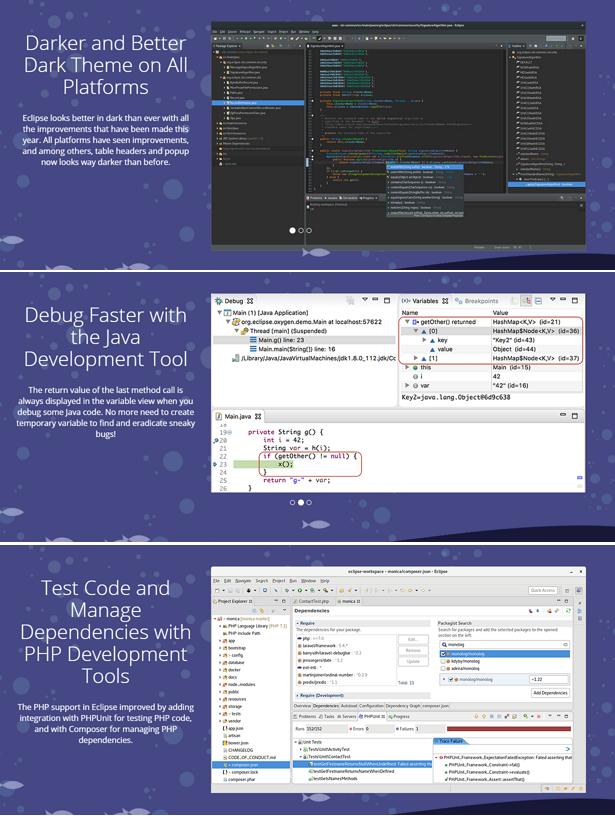
Task: Collapse getOther() returned variable row
Action: click(407, 322)
